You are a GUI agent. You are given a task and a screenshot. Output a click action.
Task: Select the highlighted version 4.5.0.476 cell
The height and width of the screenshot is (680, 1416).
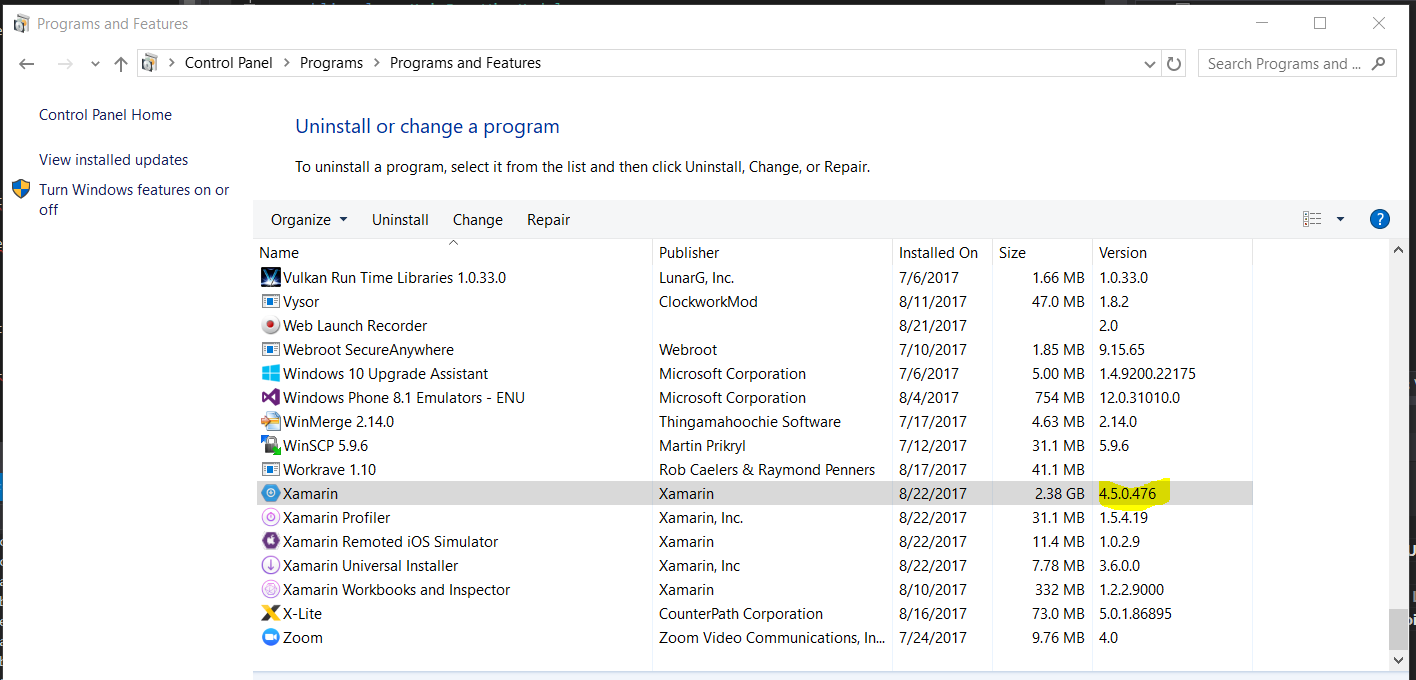tap(1127, 493)
